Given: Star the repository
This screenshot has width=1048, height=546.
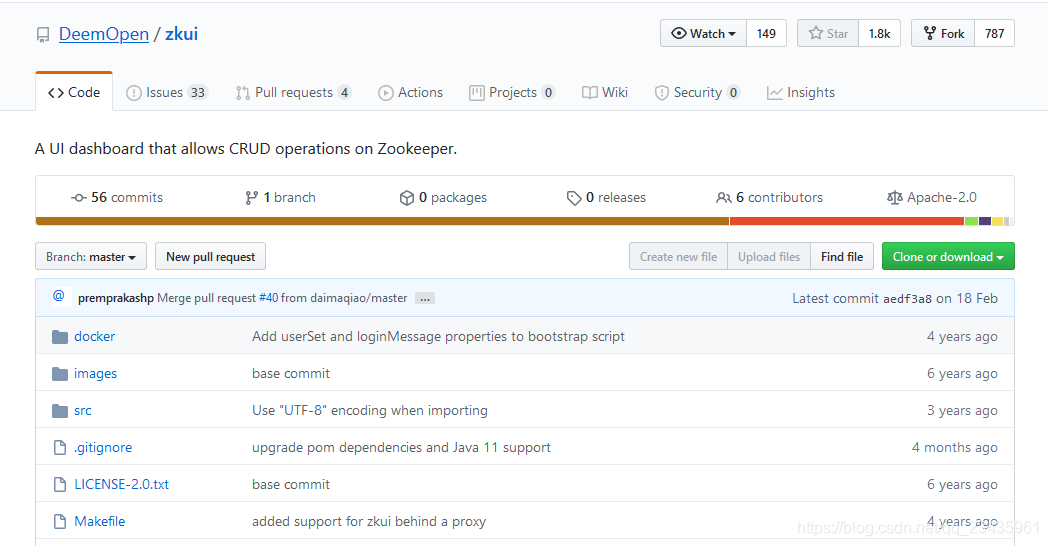Looking at the screenshot, I should click(828, 33).
